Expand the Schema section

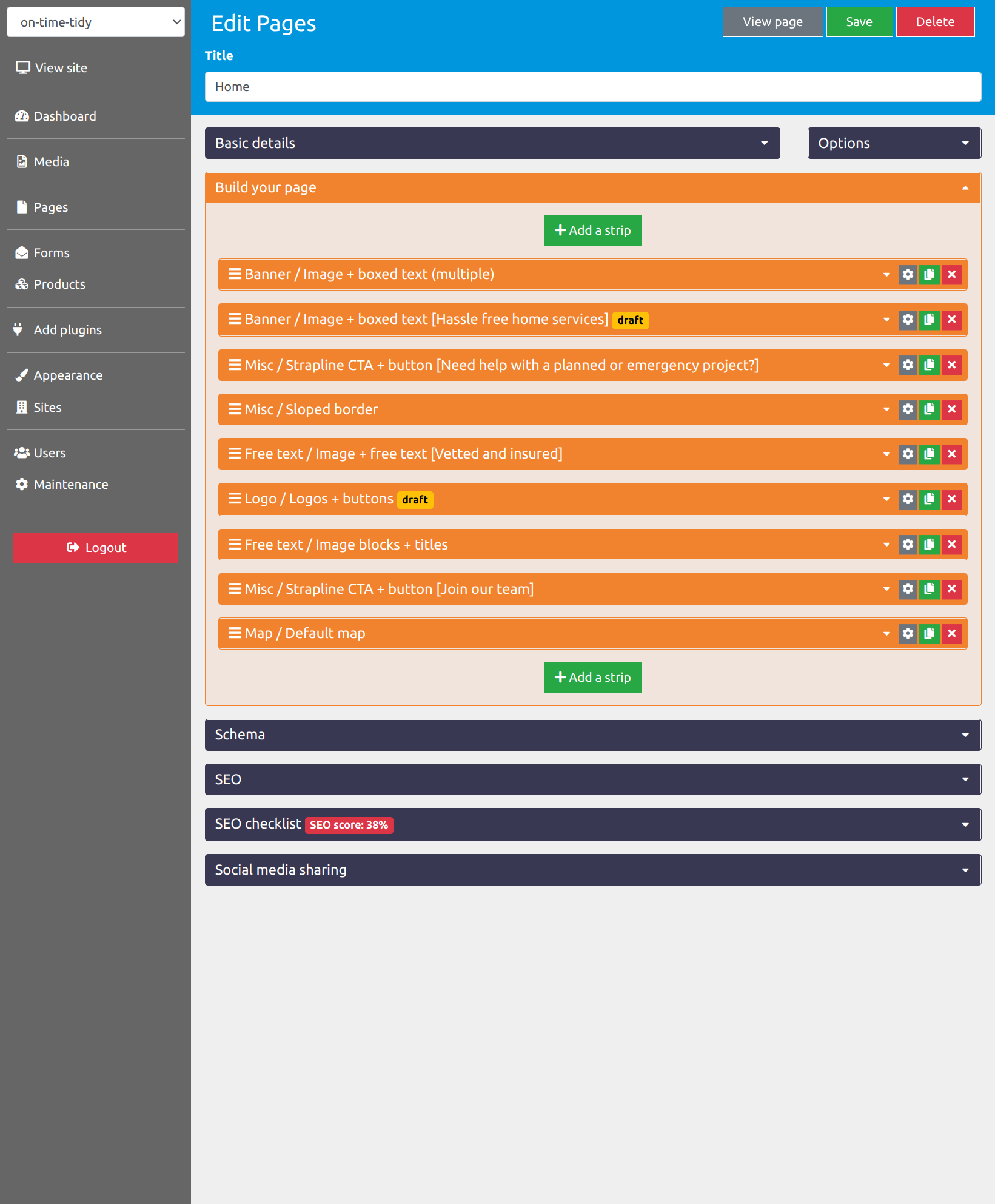click(593, 735)
